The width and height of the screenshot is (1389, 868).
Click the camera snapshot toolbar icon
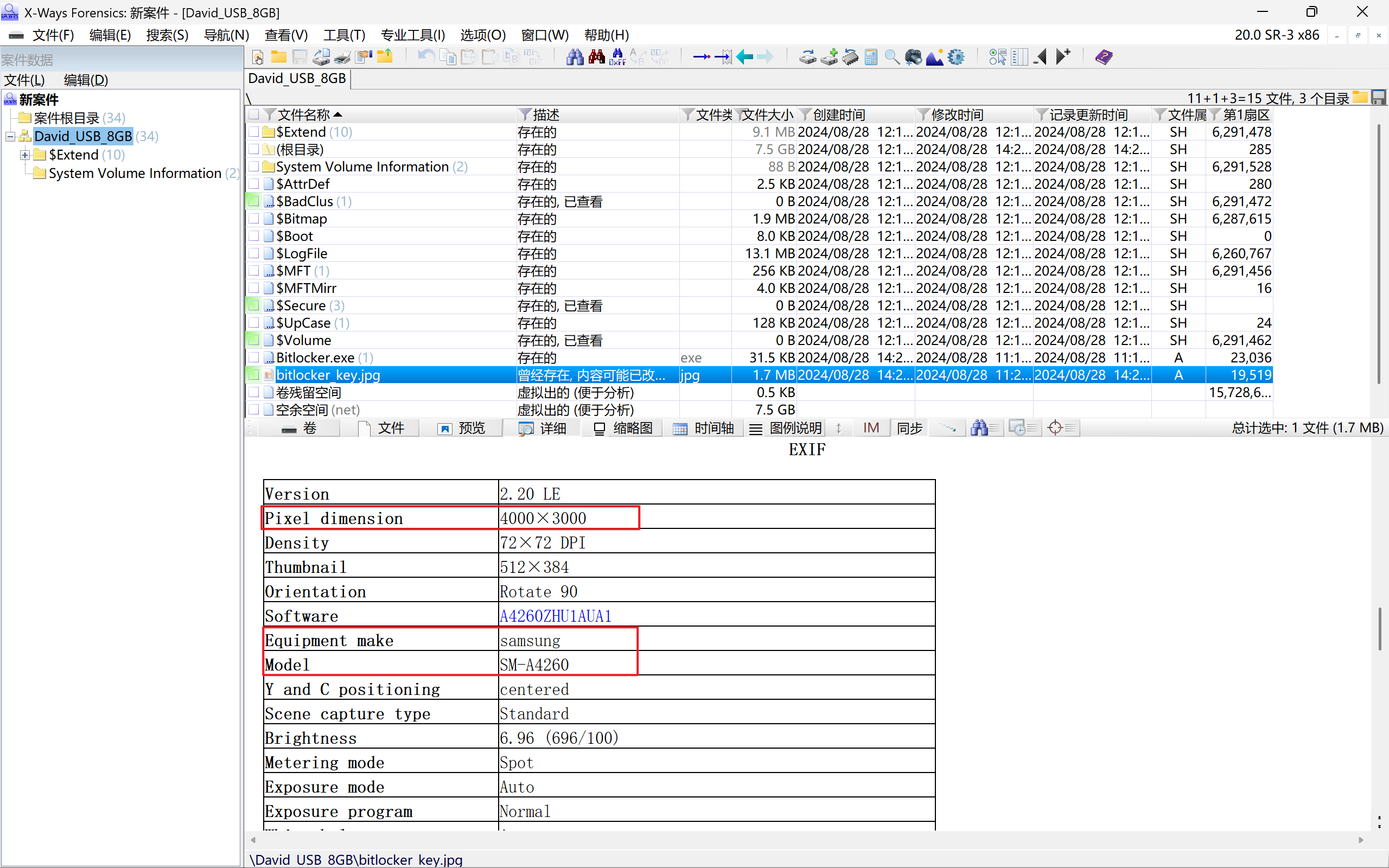coord(913,57)
